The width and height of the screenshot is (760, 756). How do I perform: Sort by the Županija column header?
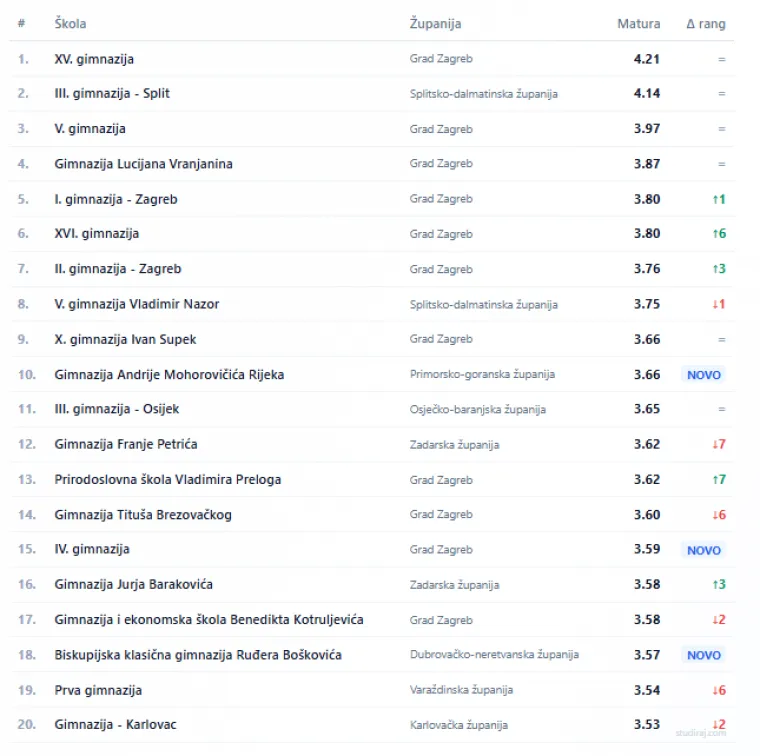point(436,24)
